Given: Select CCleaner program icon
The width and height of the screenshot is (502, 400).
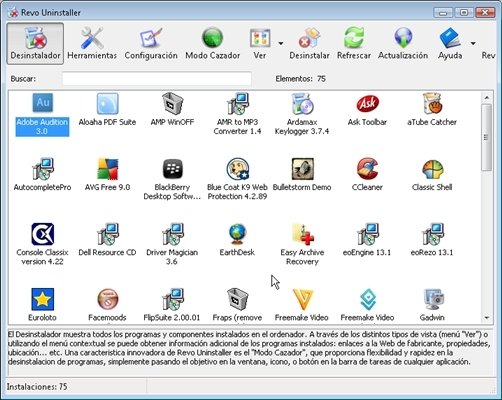Looking at the screenshot, I should click(x=367, y=175).
